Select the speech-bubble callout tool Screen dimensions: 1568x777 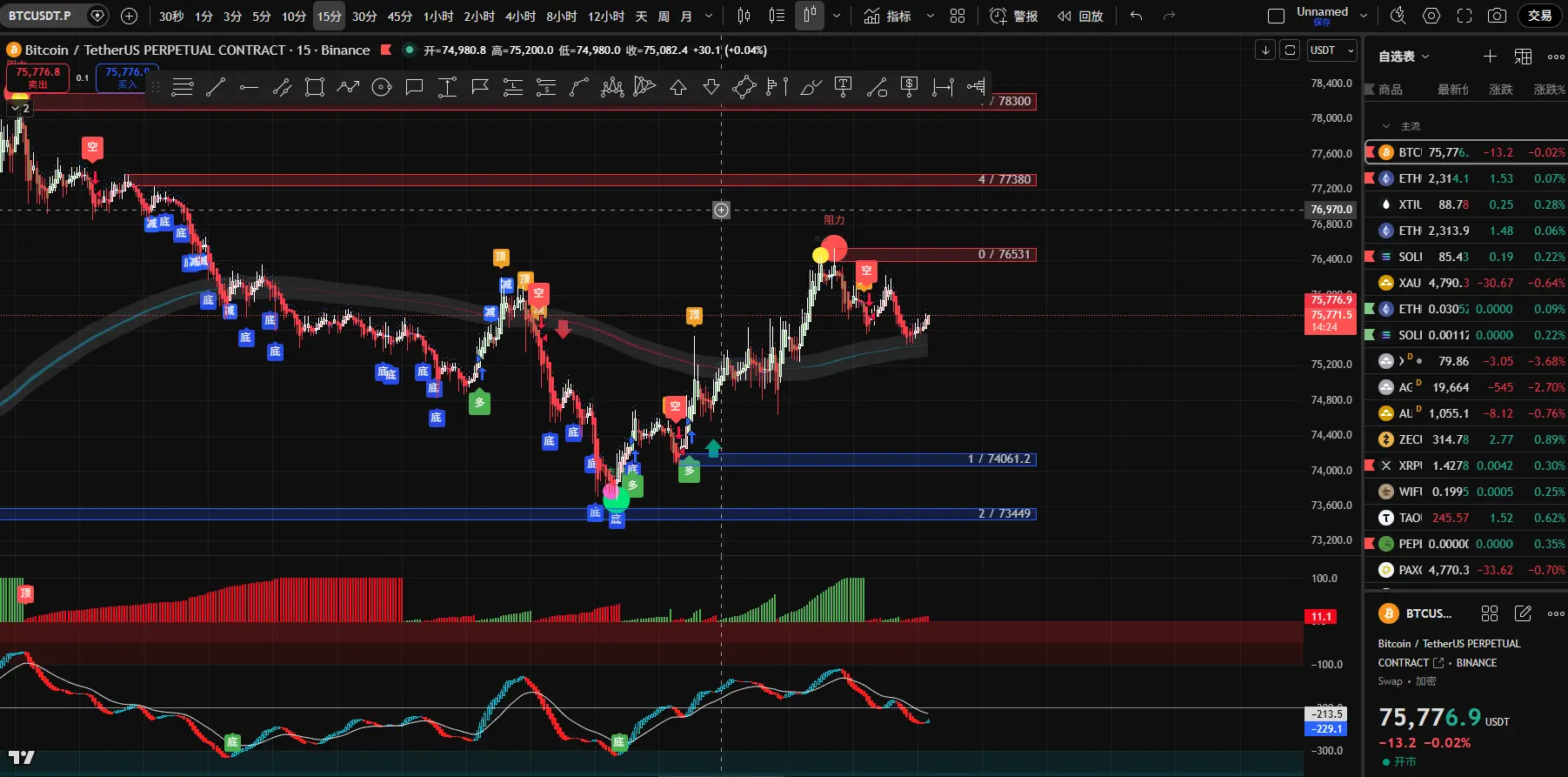tap(414, 87)
